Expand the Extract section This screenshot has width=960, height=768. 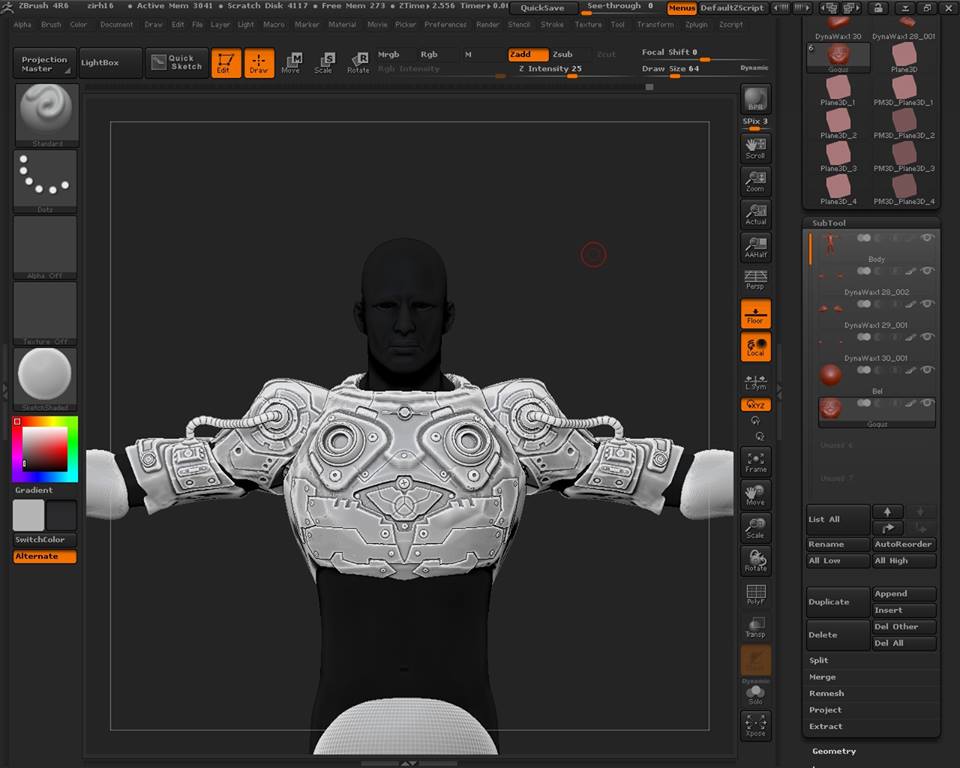[x=826, y=726]
